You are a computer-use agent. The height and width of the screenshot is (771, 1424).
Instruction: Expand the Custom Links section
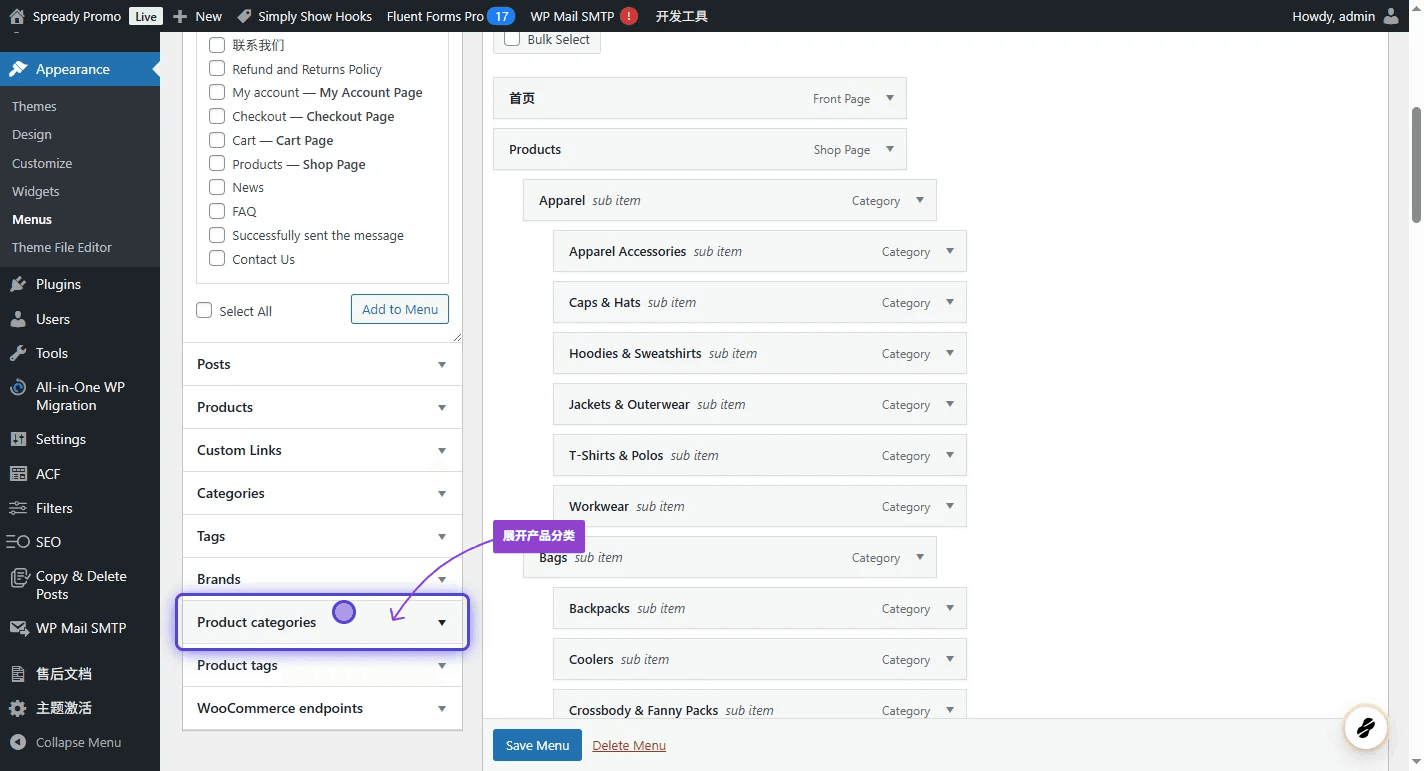click(442, 451)
